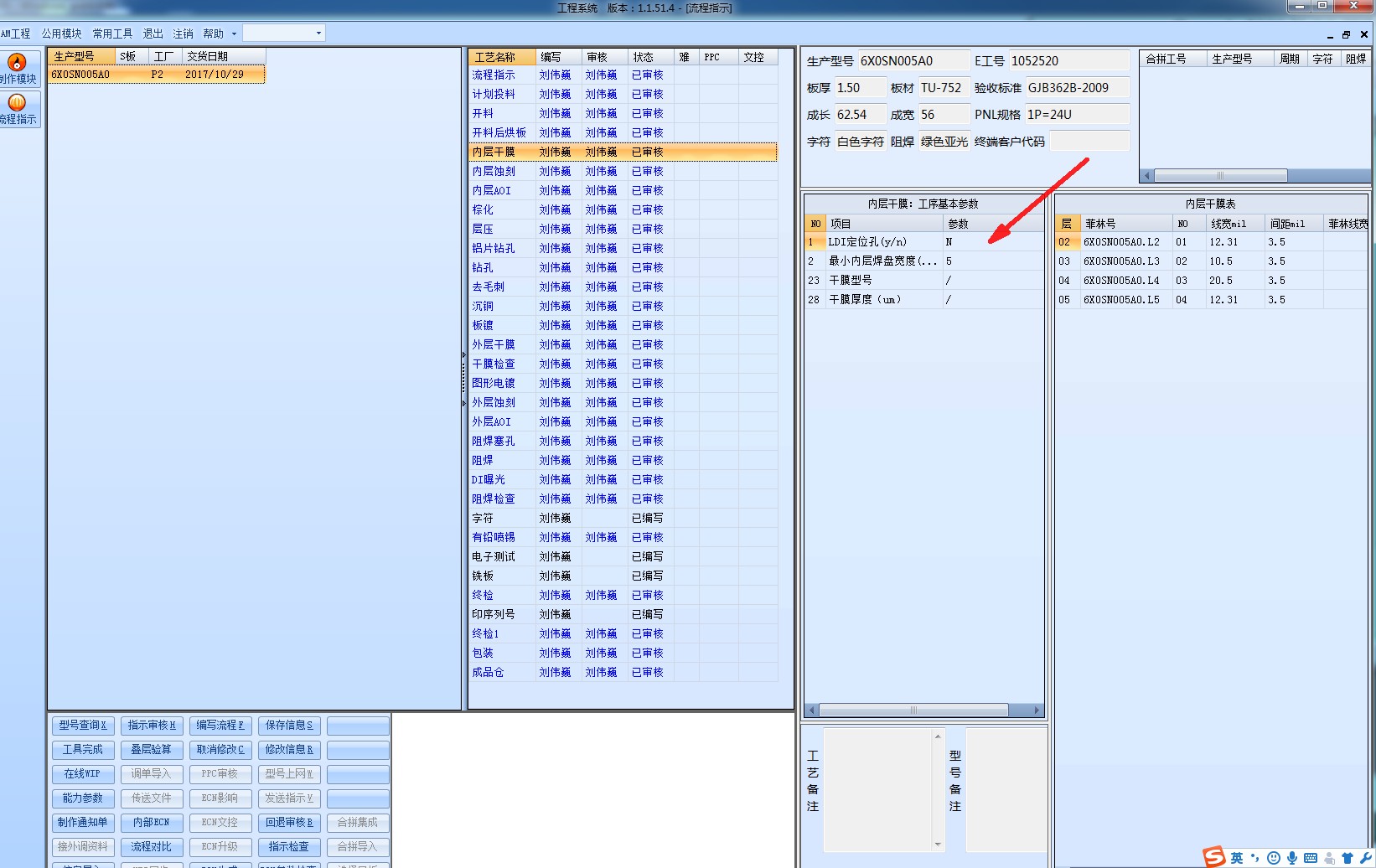Image resolution: width=1376 pixels, height=868 pixels.
Task: Expand the arrow next to 帮助
Action: (234, 34)
